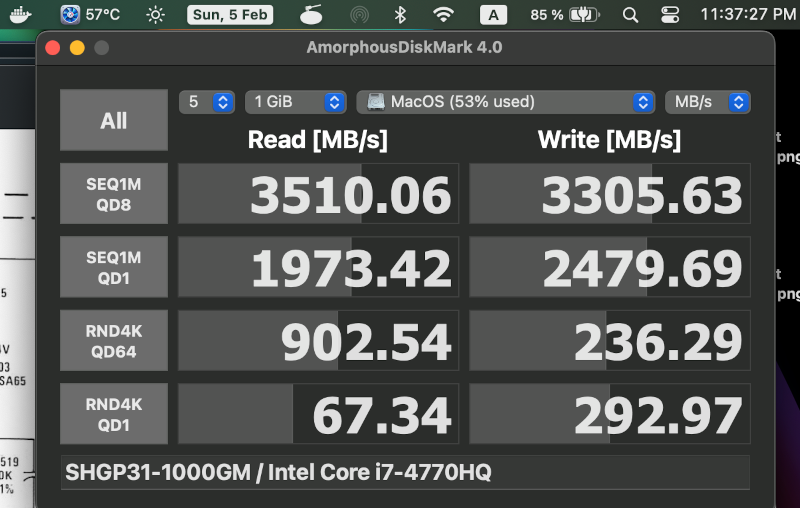The width and height of the screenshot is (800, 508).
Task: Run all benchmarks with the All button
Action: click(114, 120)
